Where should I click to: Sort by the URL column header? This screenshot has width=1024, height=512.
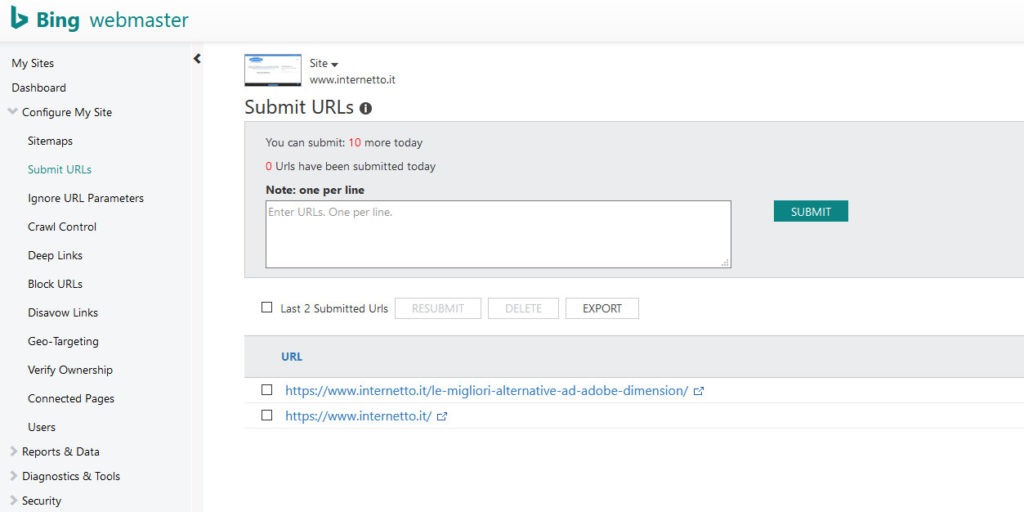(291, 357)
